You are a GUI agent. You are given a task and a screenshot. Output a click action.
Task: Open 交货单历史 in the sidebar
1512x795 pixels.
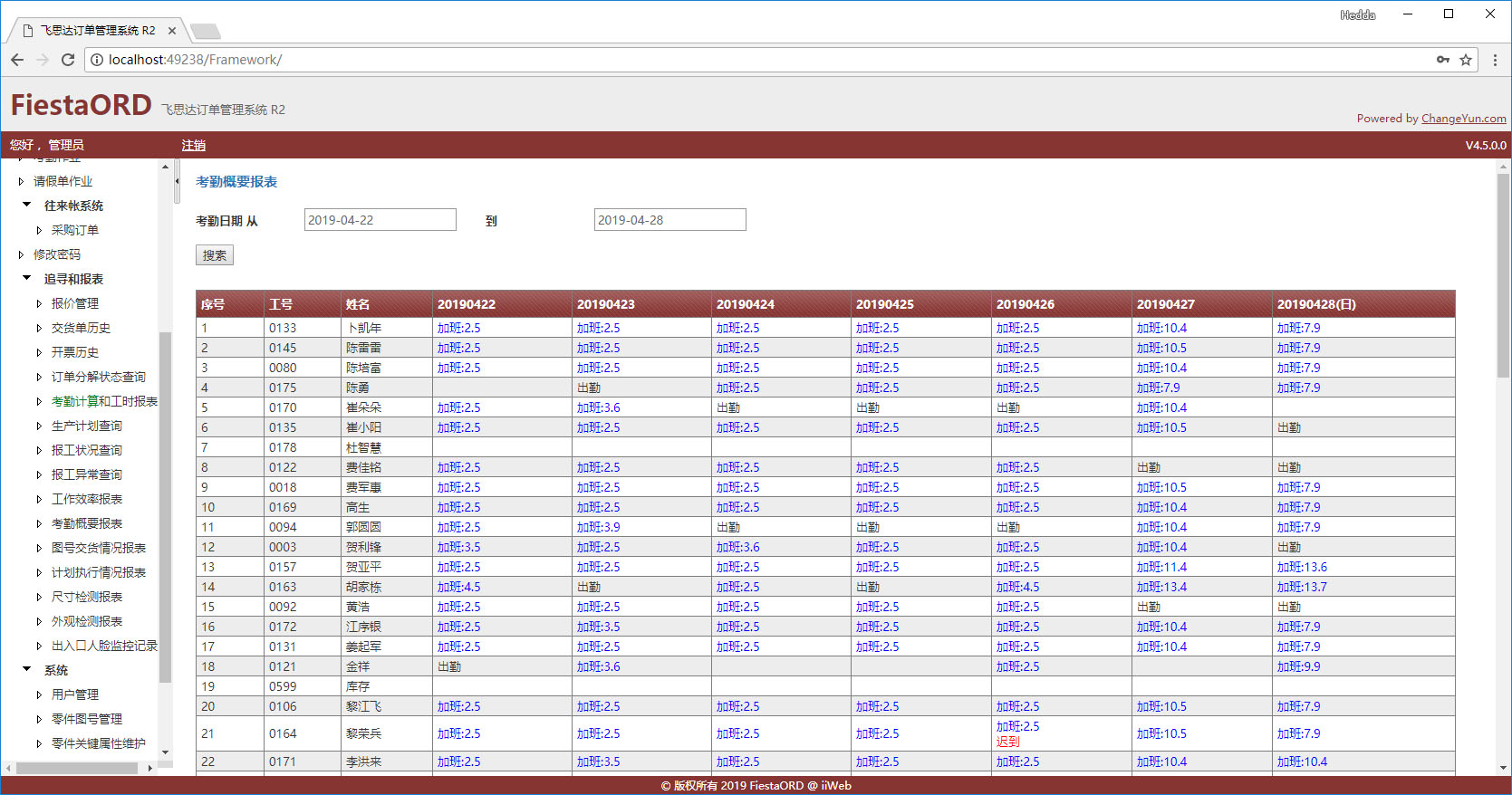81,328
